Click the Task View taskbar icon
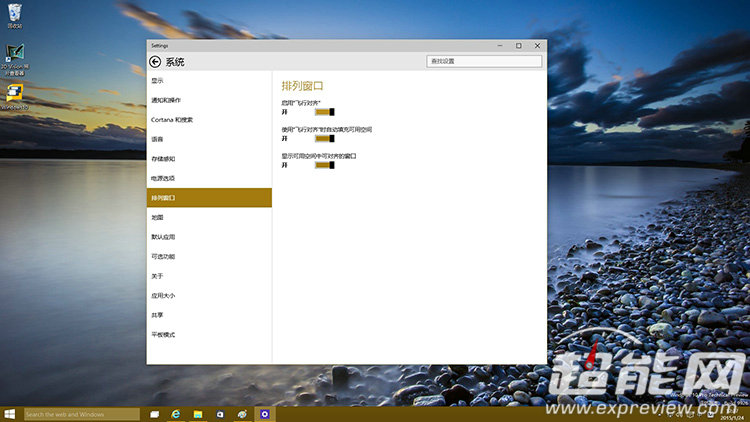This screenshot has height=422, width=750. (155, 414)
